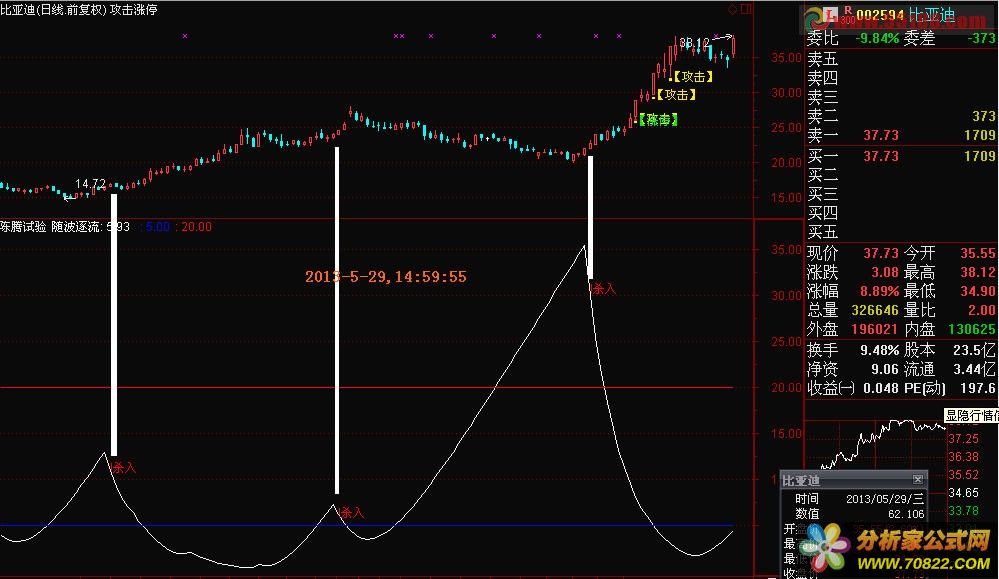Click the 比亚迪 popup title bar

(x=854, y=480)
